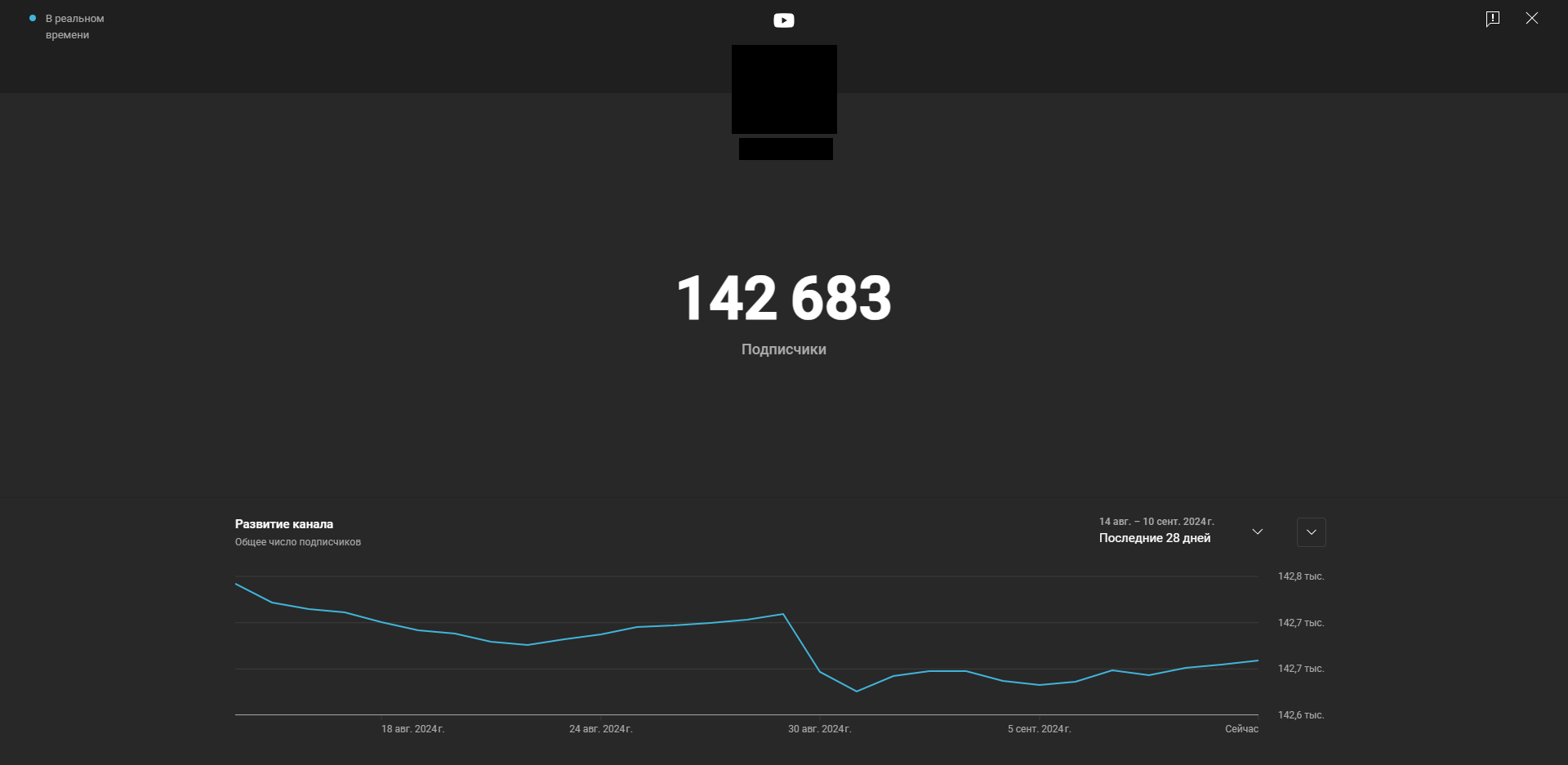Click the 'Развитие канала' heading
The height and width of the screenshot is (765, 1568).
tap(284, 524)
